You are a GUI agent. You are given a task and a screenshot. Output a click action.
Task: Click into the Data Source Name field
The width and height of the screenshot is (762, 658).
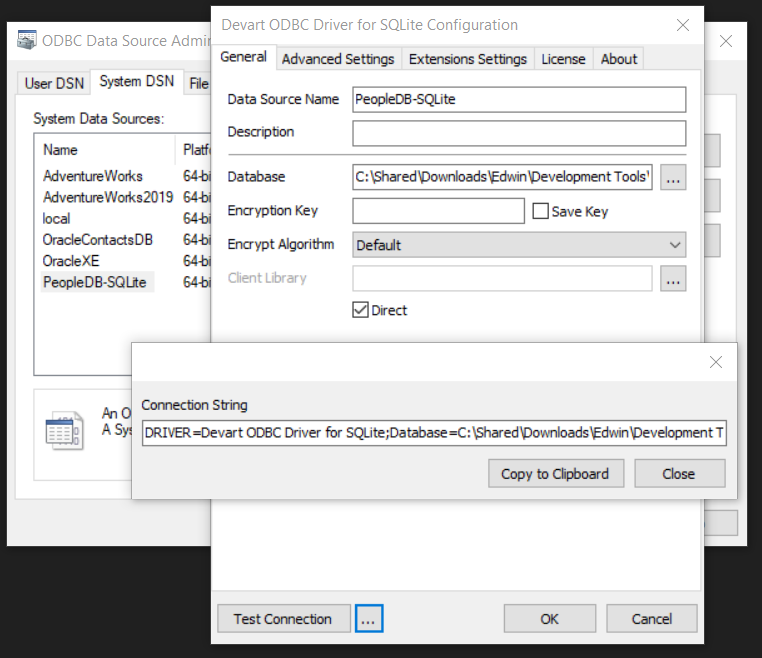tap(519, 100)
